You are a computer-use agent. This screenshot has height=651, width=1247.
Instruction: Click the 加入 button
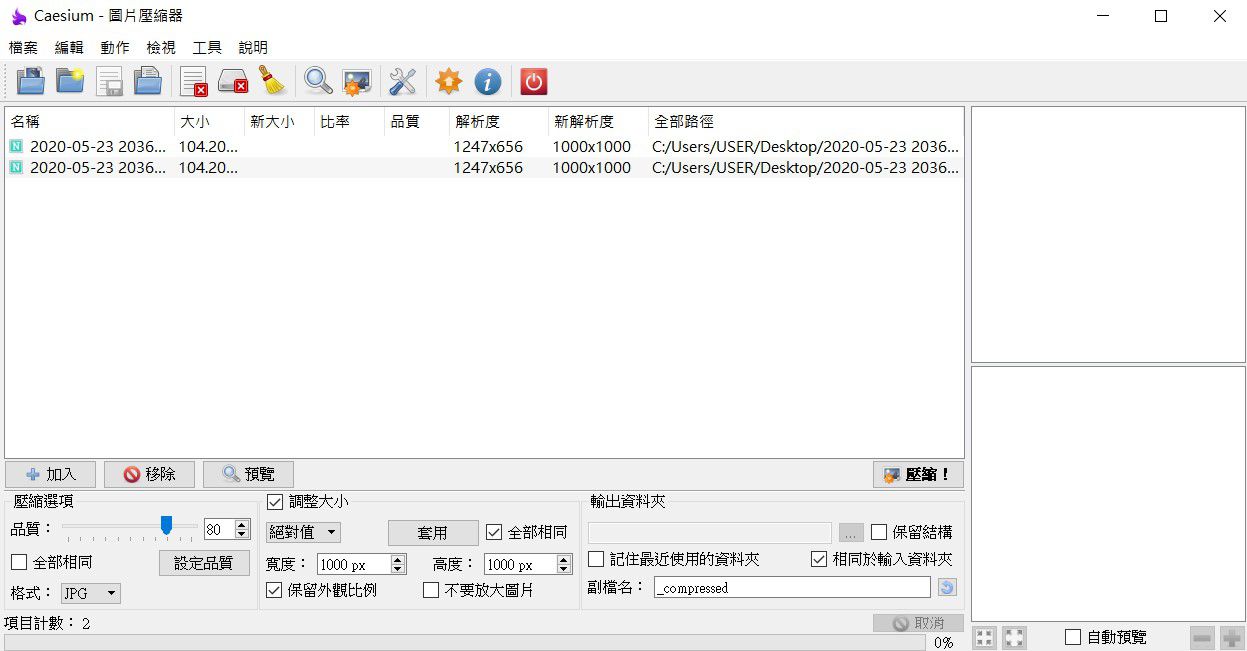[x=50, y=474]
